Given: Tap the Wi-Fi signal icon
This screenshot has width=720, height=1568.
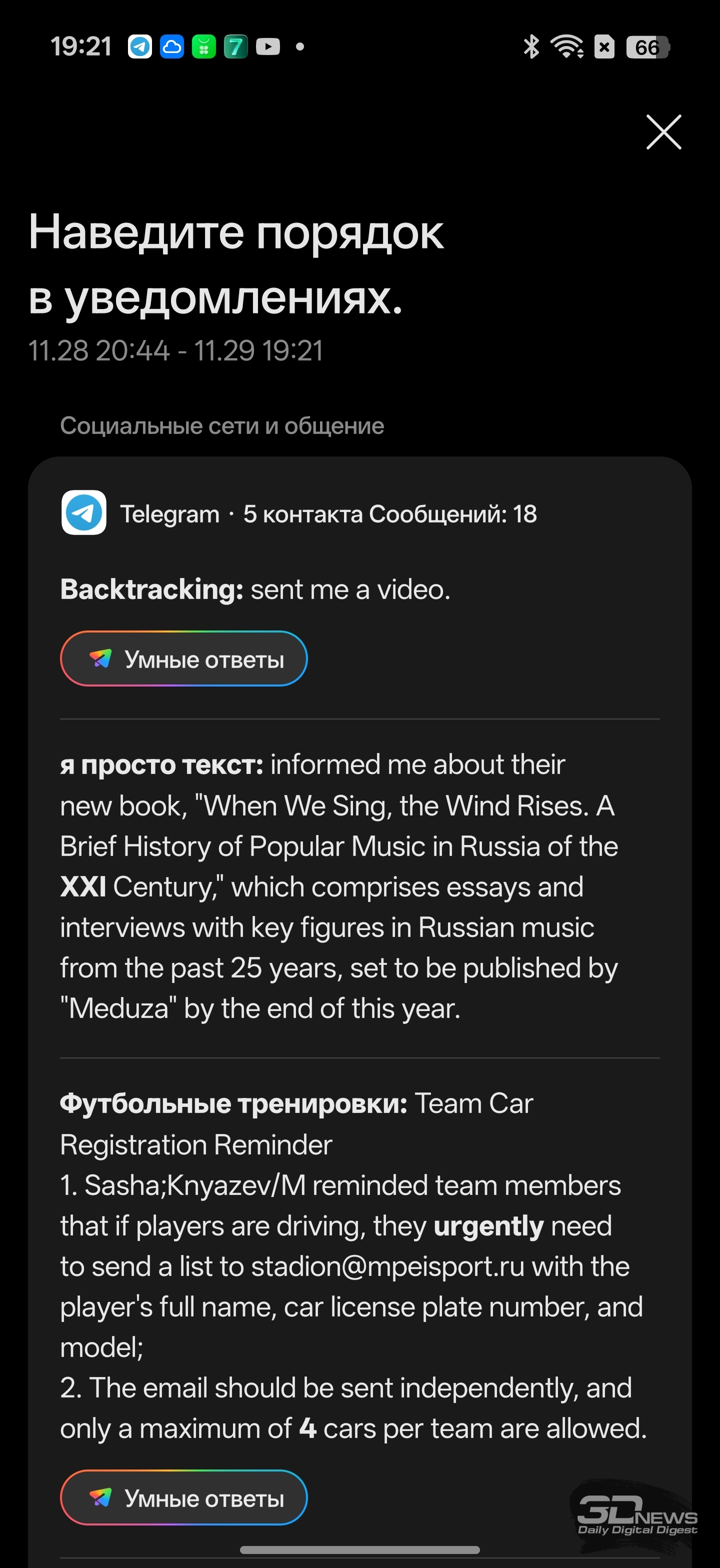Looking at the screenshot, I should point(566,47).
